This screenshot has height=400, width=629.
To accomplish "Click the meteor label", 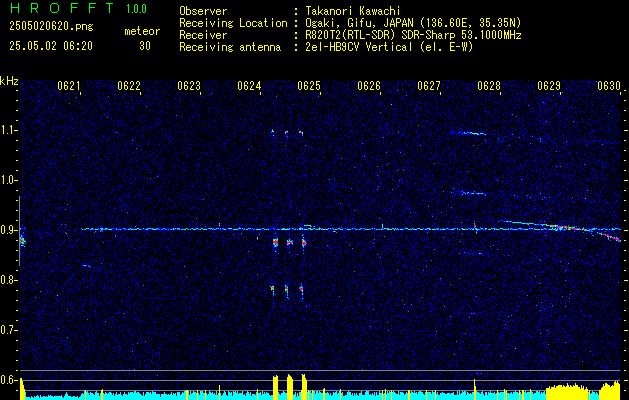I will (x=142, y=31).
